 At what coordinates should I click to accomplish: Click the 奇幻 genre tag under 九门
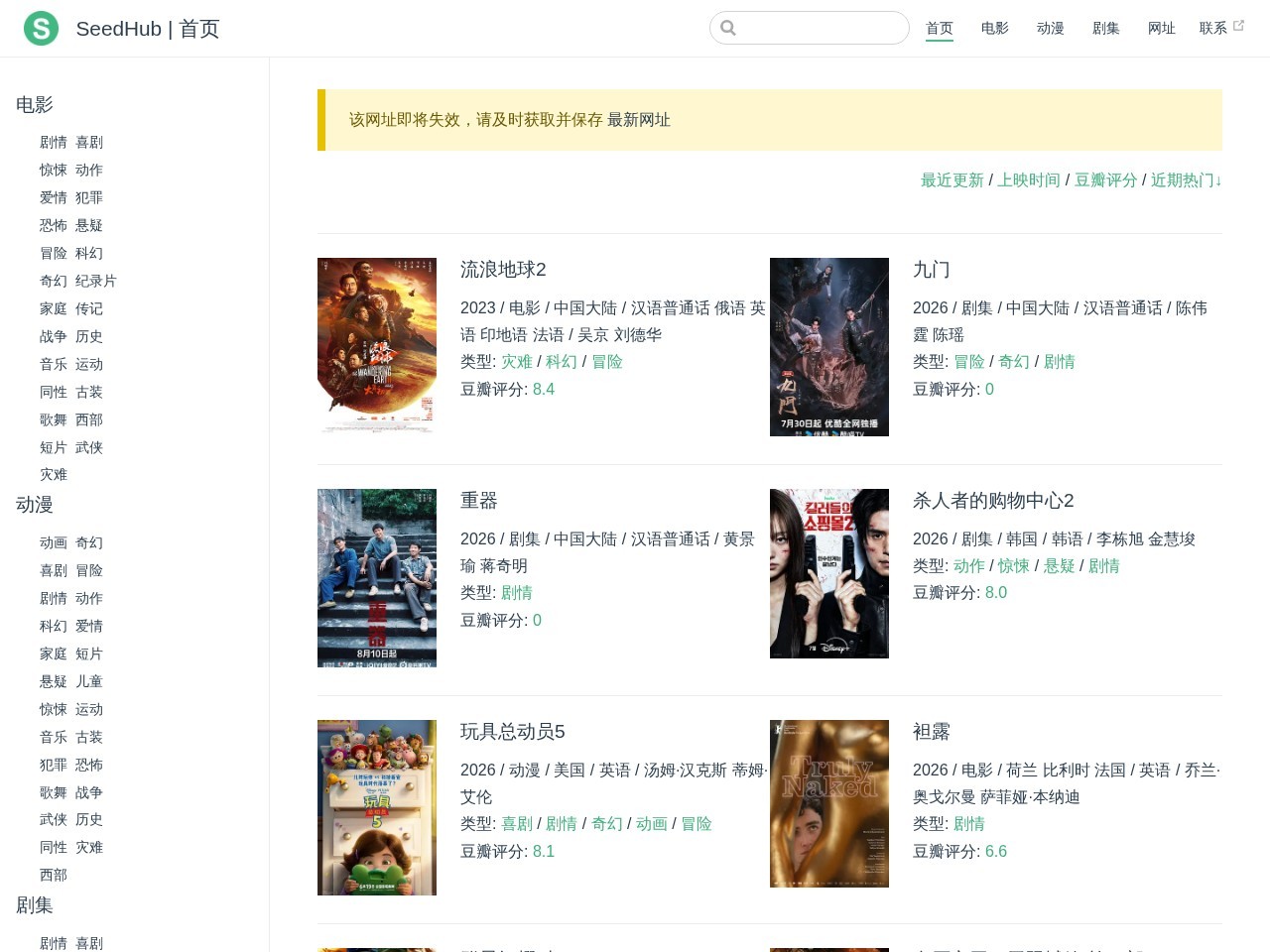1014,362
